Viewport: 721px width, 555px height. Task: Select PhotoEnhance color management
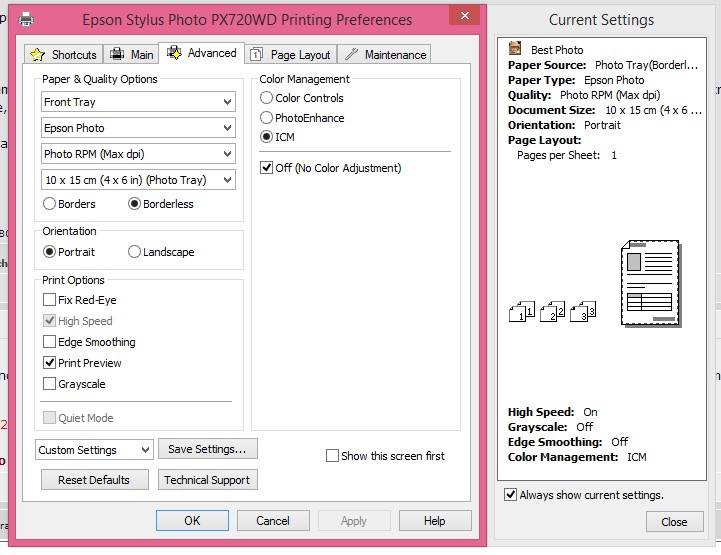tap(267, 118)
